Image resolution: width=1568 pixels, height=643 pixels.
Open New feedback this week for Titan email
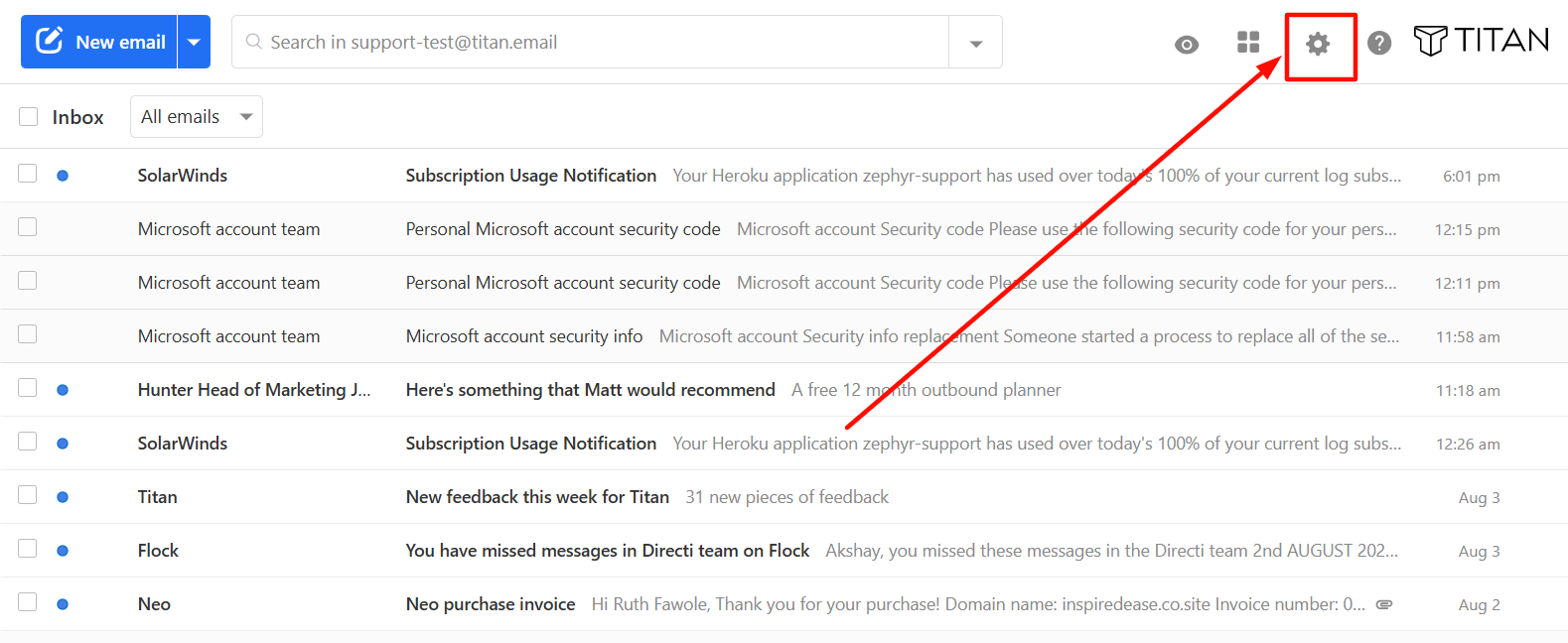click(x=784, y=497)
